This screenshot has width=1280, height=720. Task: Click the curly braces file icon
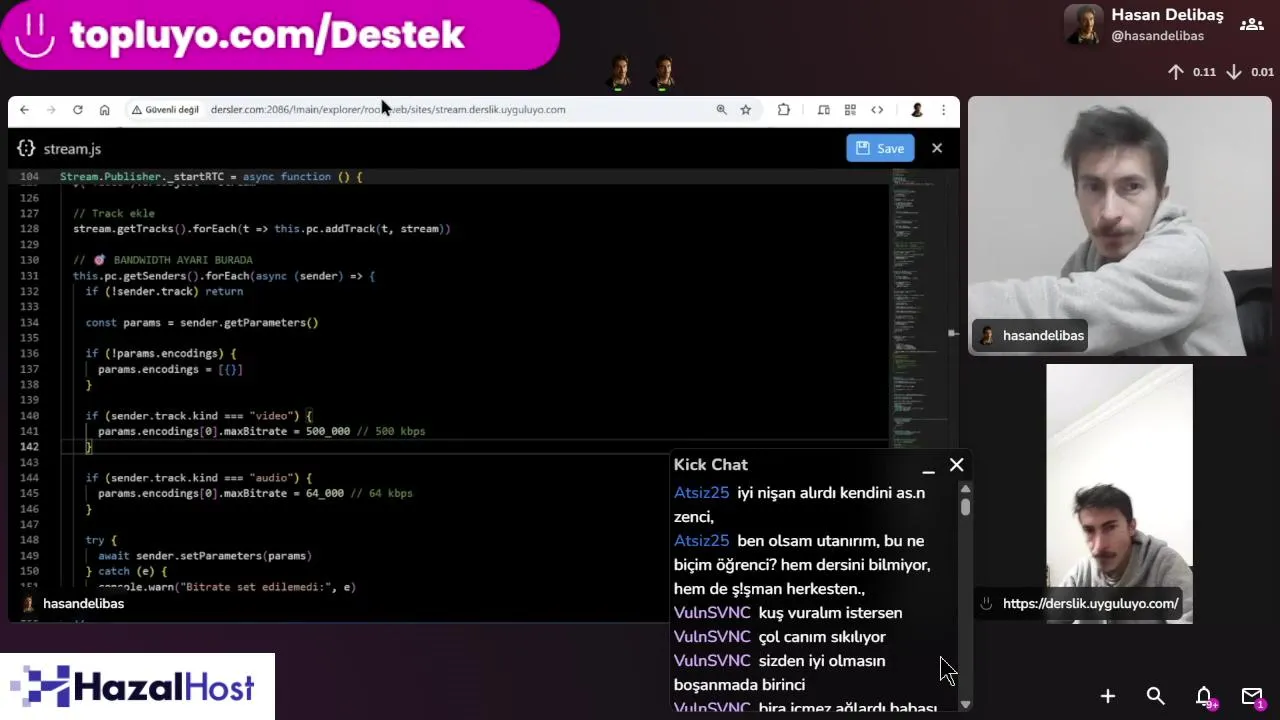26,148
